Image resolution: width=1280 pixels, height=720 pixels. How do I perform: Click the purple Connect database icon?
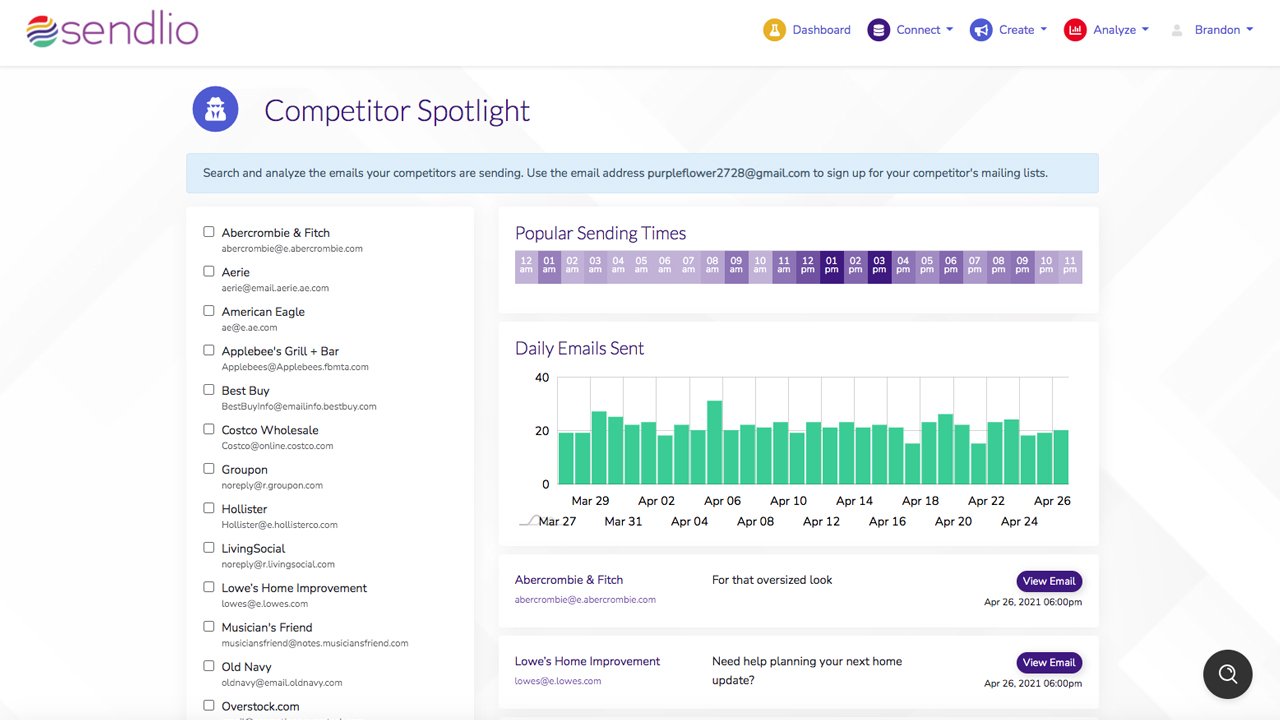pos(878,30)
